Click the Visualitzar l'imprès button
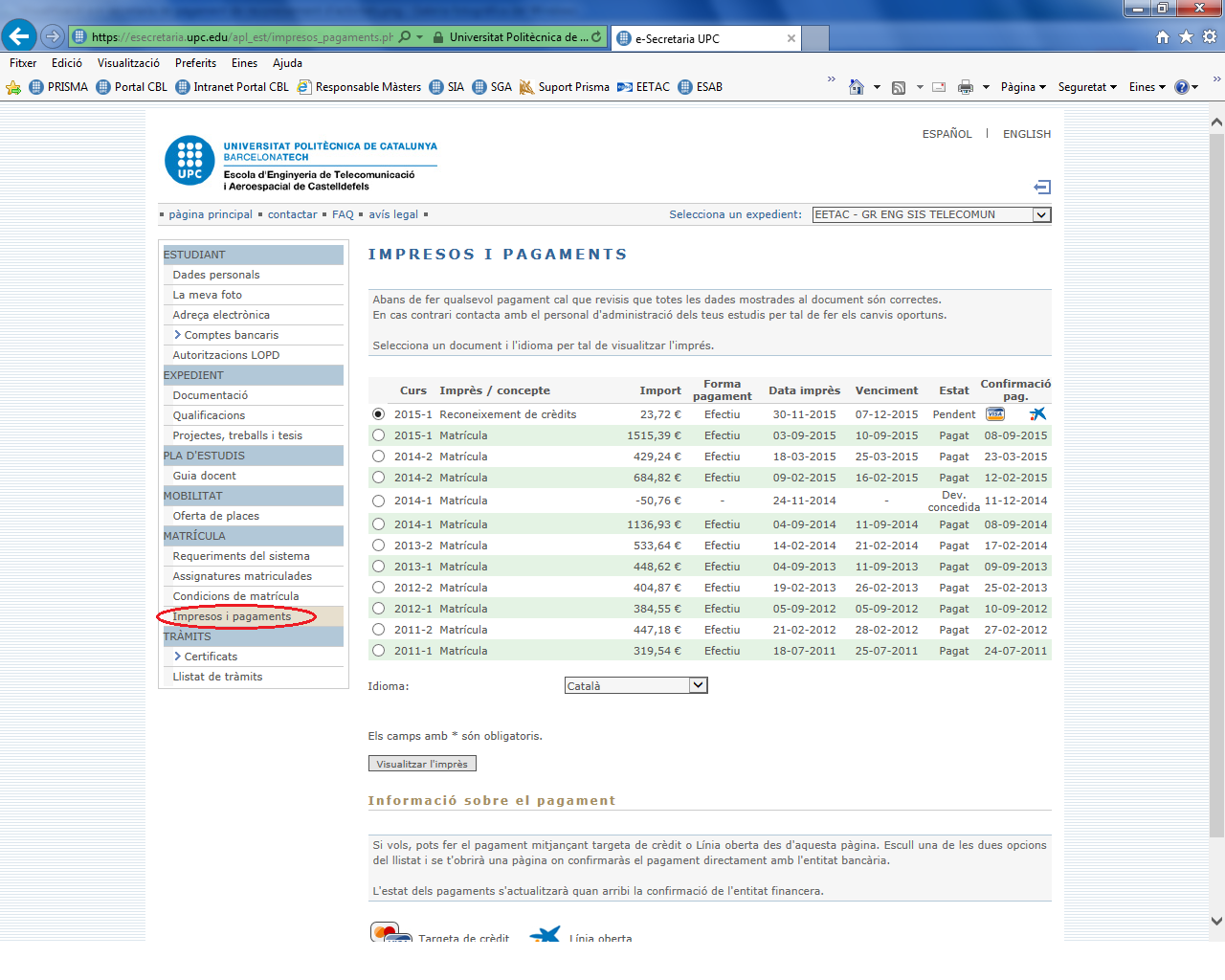 [422, 764]
